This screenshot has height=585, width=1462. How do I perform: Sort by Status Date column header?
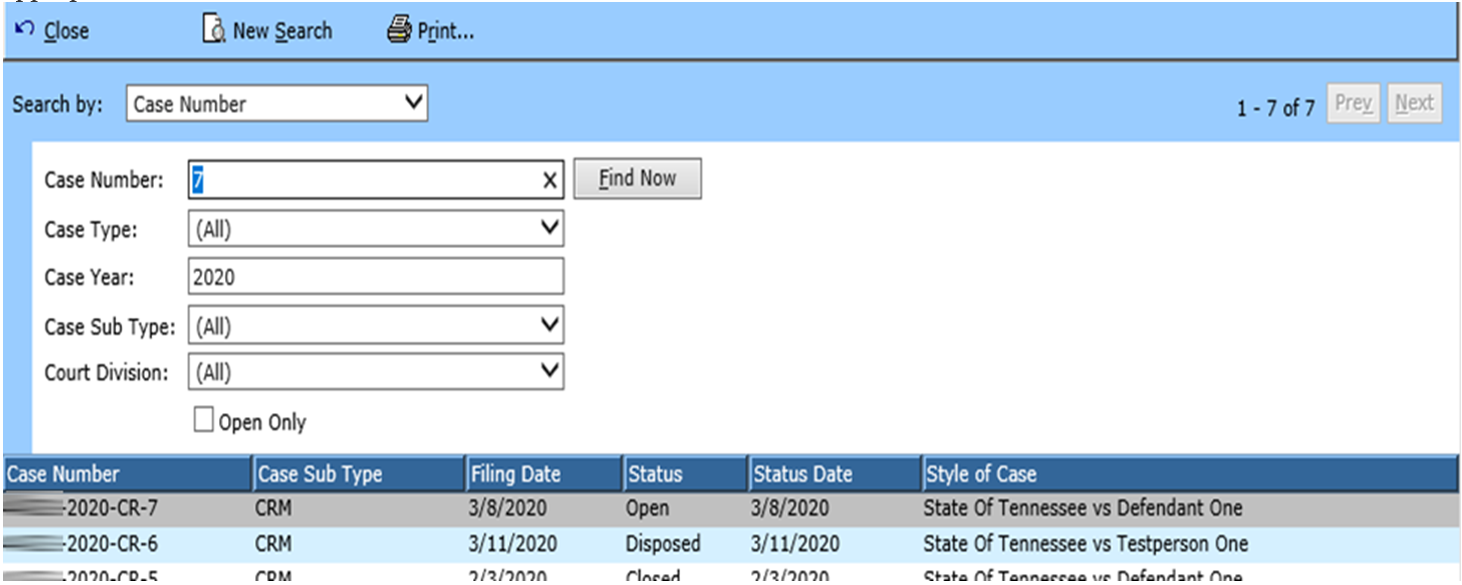pyautogui.click(x=834, y=474)
